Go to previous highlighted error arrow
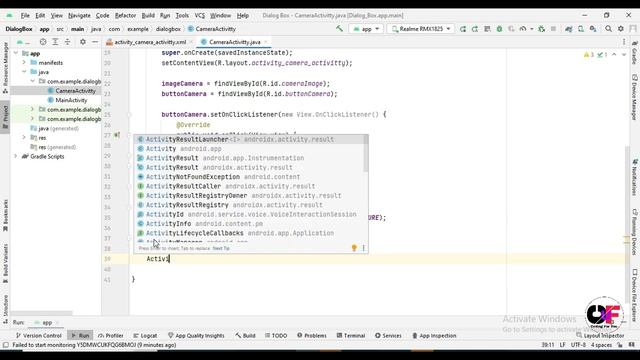Screen dimensions: 640x360 tap(614, 55)
